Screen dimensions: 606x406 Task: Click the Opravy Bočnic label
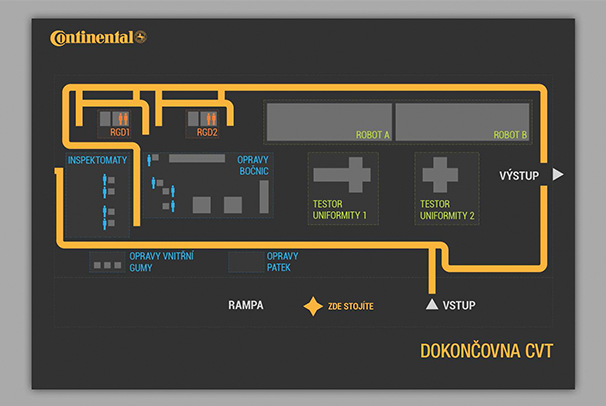253,165
